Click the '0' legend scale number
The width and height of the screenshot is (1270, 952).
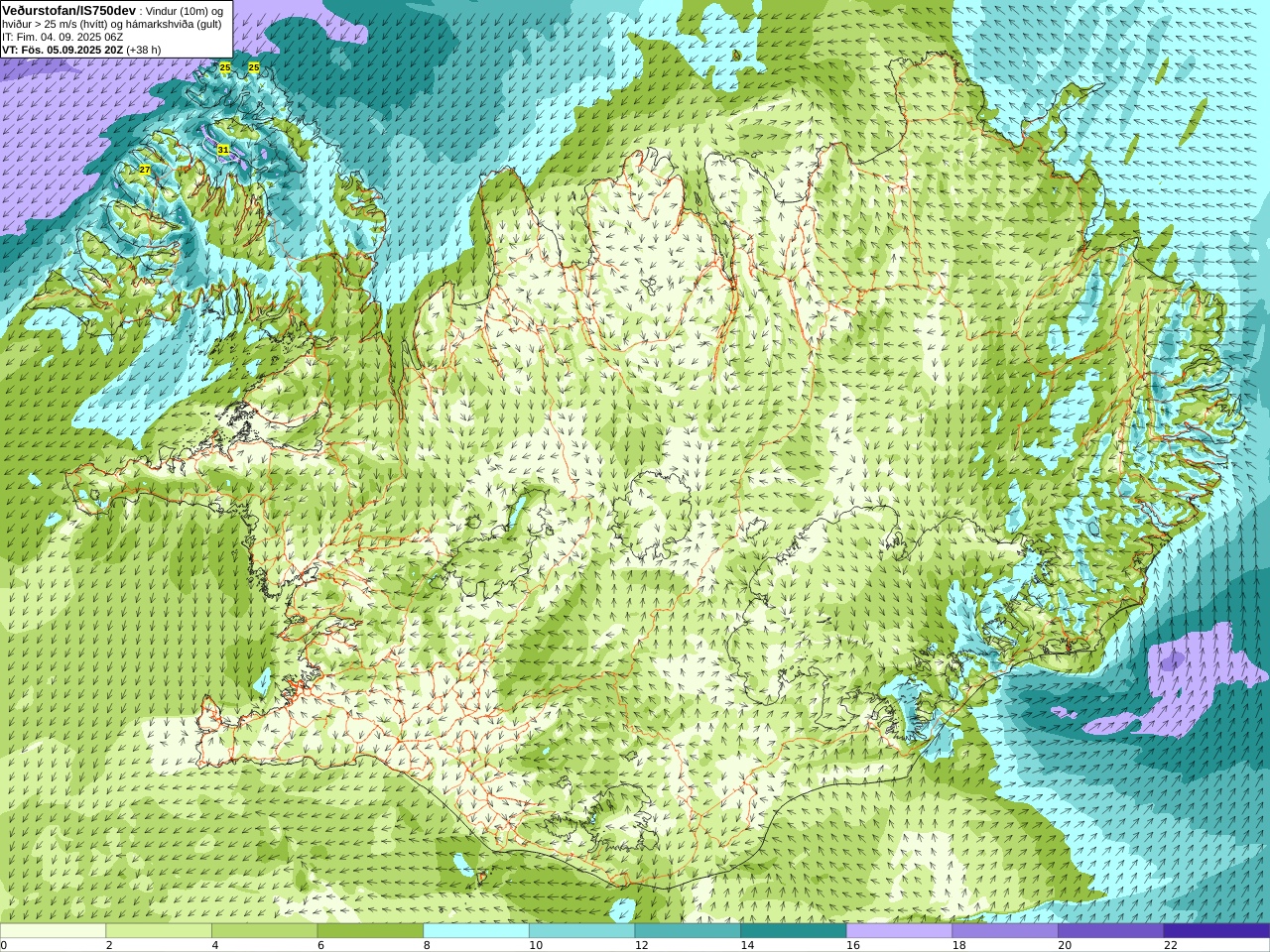click(x=3, y=945)
